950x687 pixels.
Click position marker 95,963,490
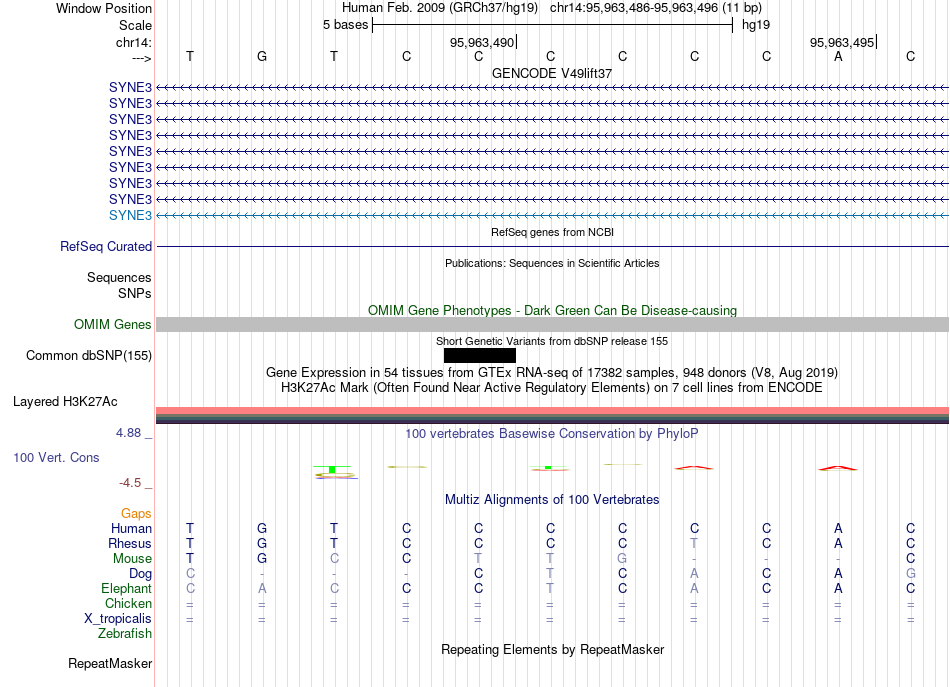[482, 42]
